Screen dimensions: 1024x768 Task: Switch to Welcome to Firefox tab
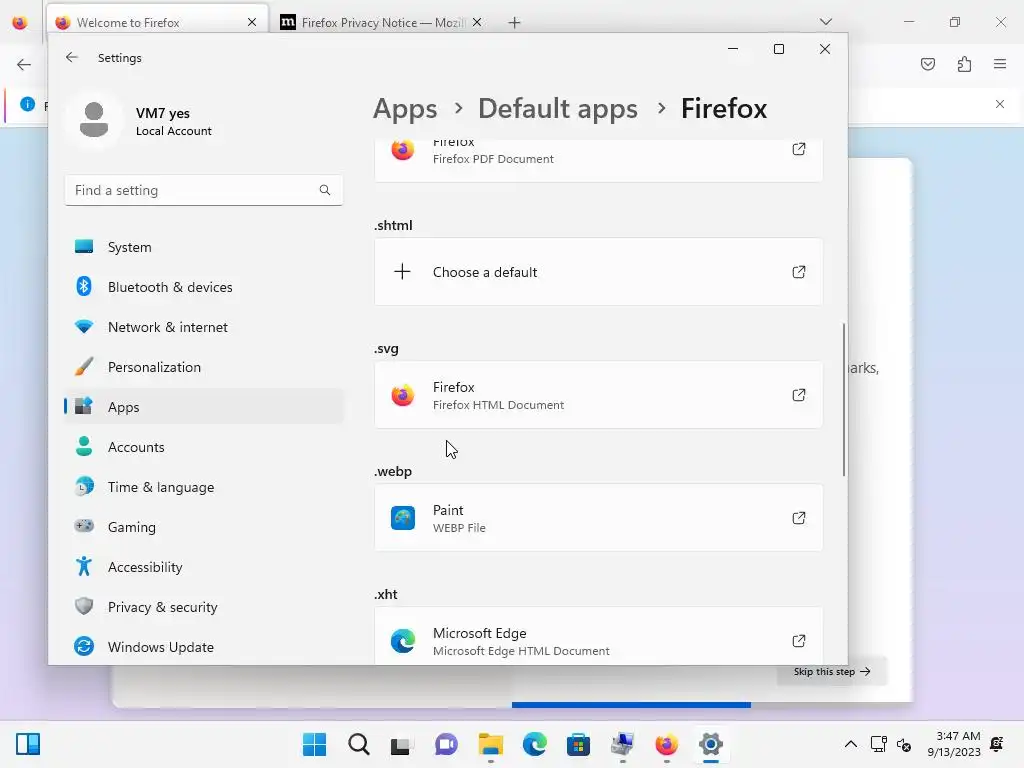coord(157,23)
